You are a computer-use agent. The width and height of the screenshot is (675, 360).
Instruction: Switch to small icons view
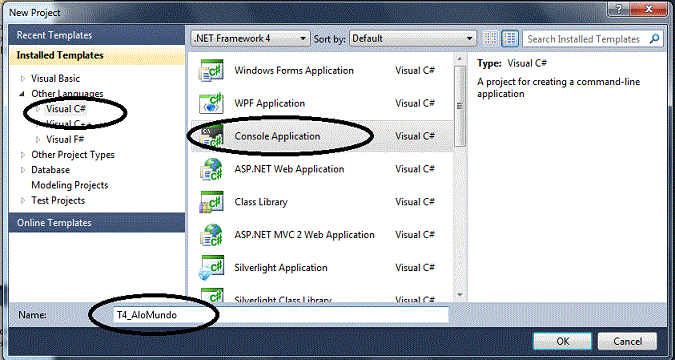point(490,38)
